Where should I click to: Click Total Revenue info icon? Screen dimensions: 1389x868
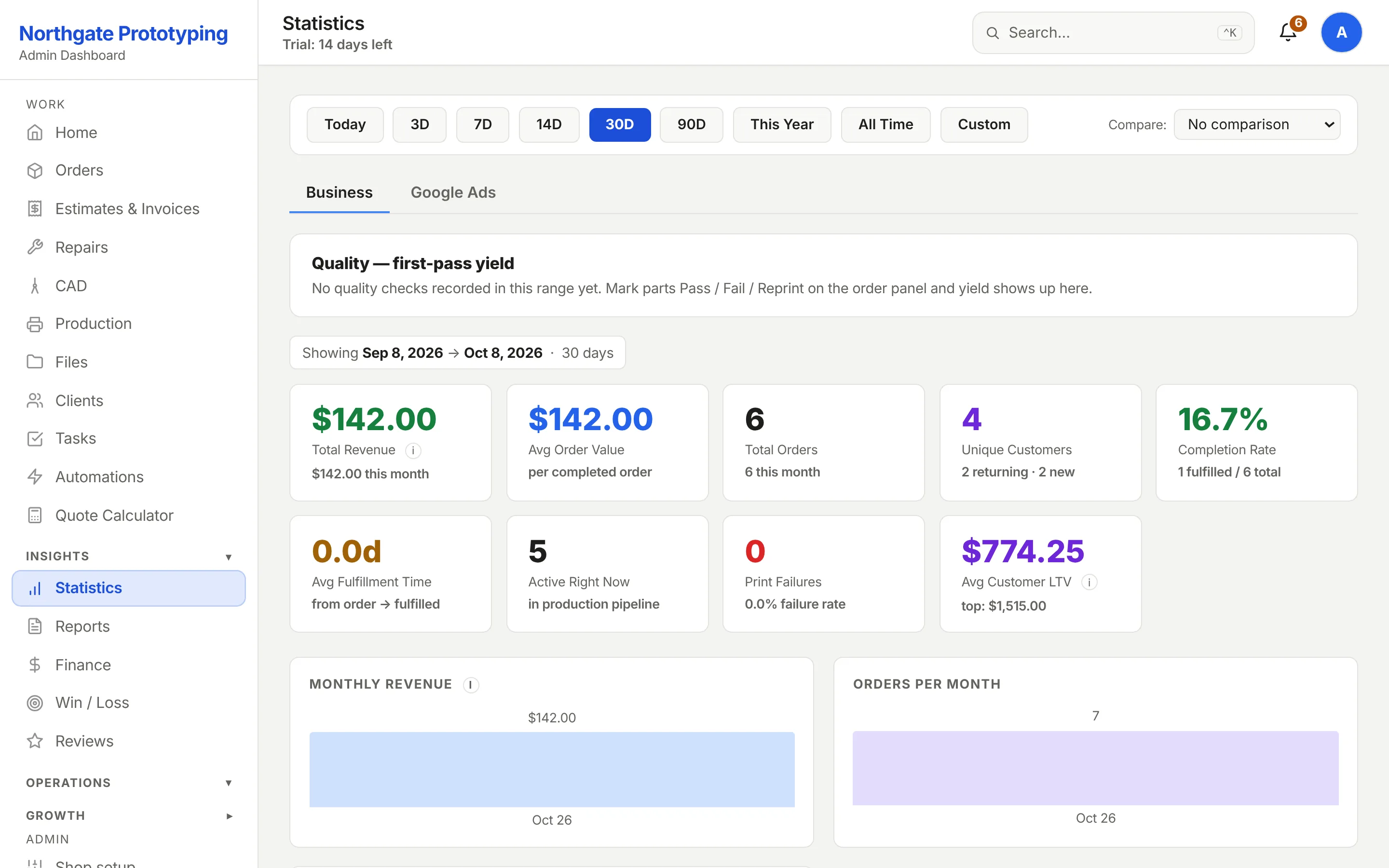413,451
